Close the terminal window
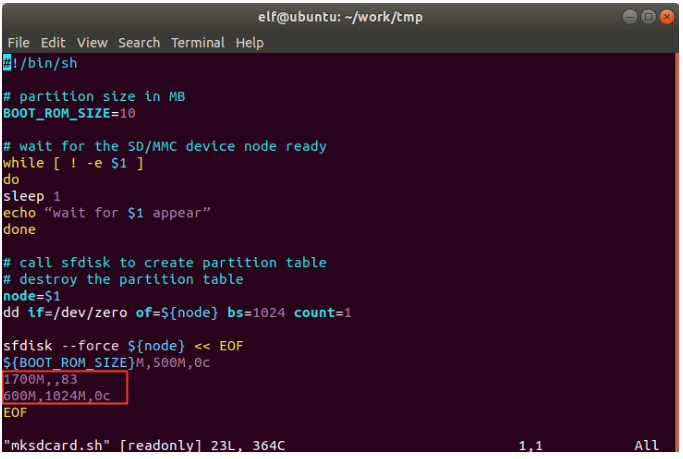683x459 pixels. pos(667,17)
